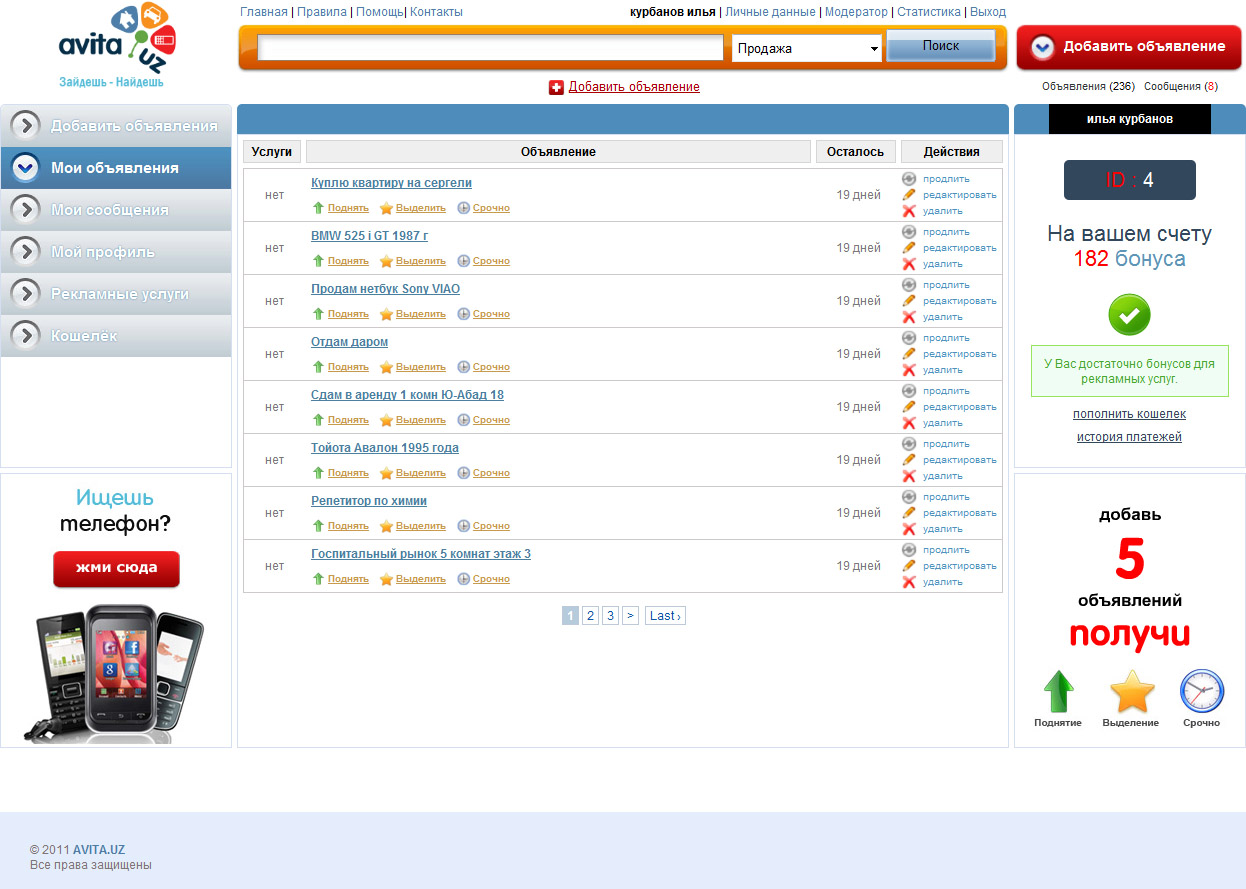Image resolution: width=1246 pixels, height=889 pixels.
Task: Click round arrow icon next to Кошелёк
Action: click(x=25, y=336)
